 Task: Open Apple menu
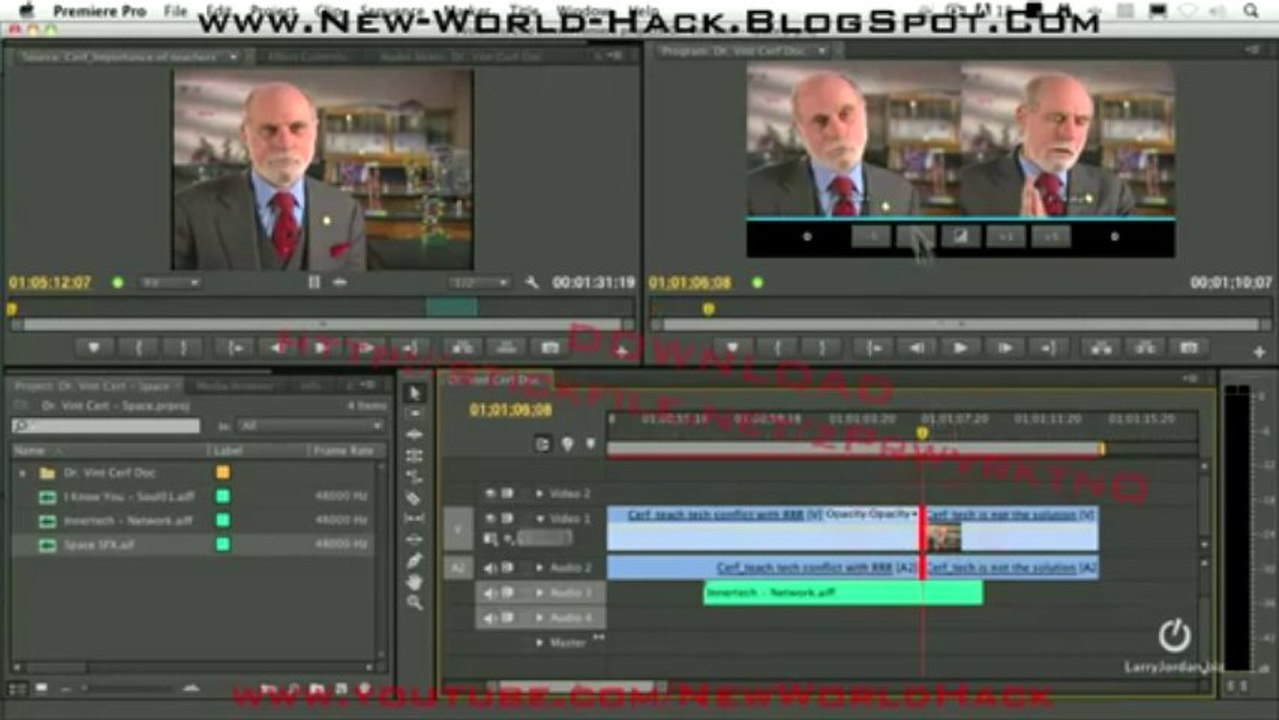28,10
